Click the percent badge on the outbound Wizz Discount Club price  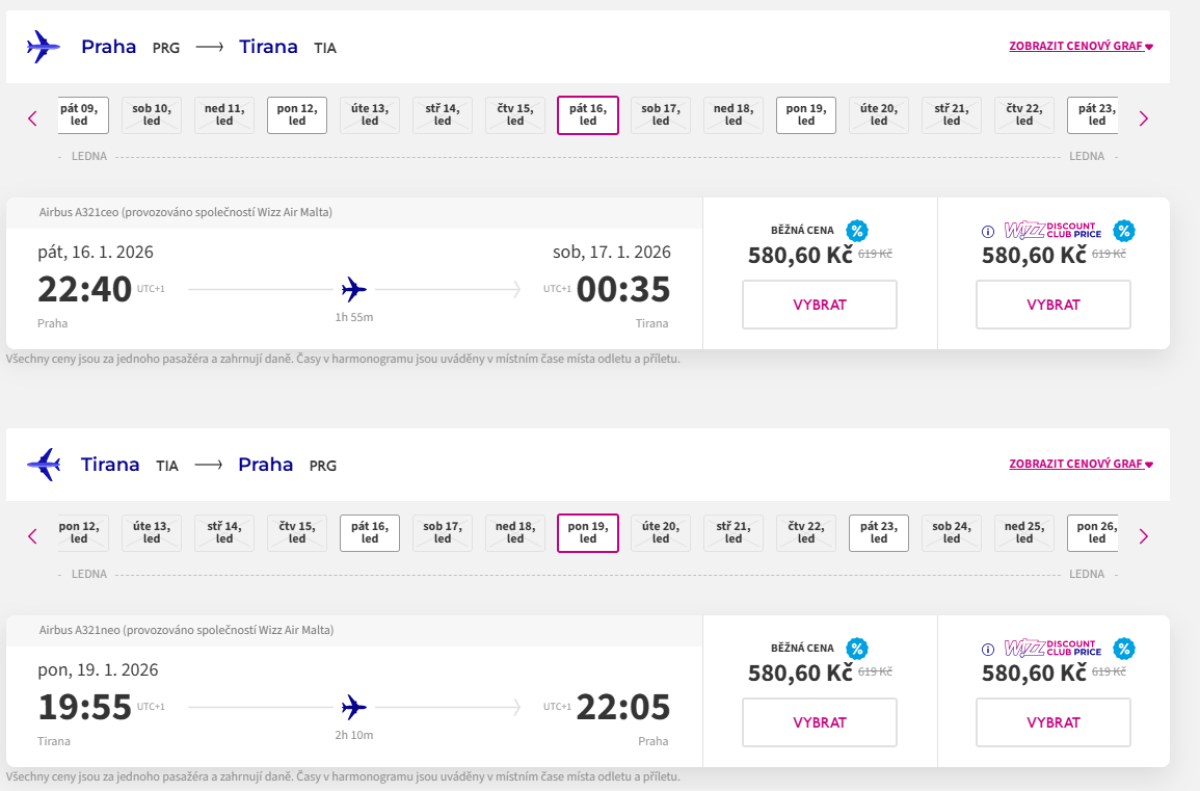[x=1124, y=231]
